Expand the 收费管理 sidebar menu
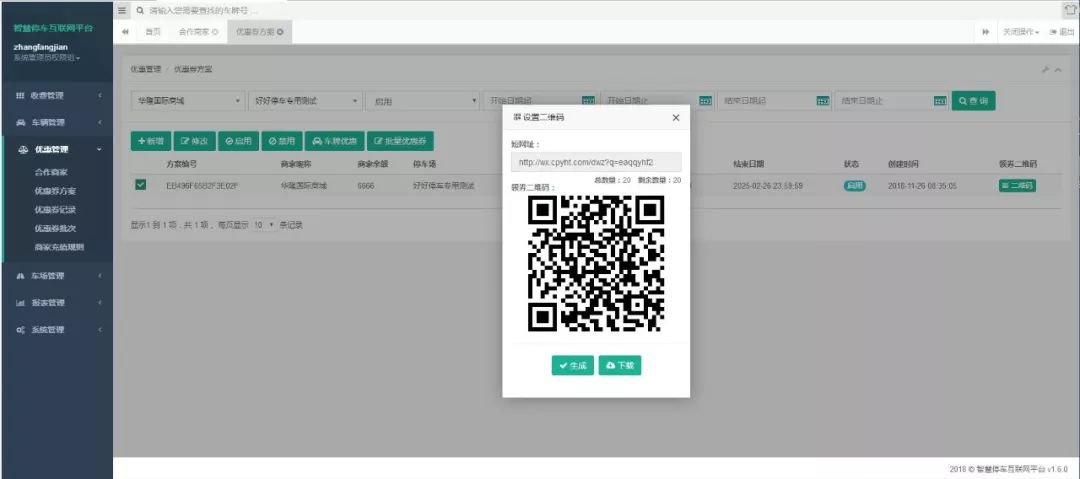1080x479 pixels. (x=56, y=96)
